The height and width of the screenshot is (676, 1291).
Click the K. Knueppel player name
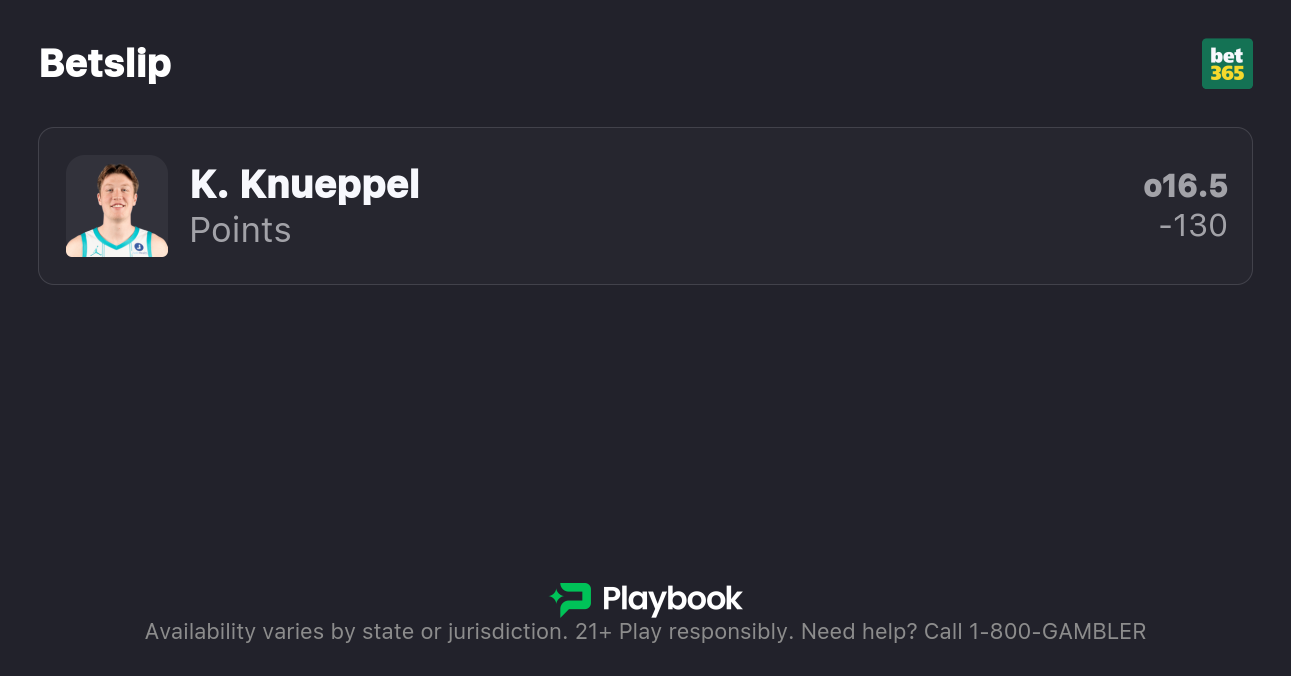(x=304, y=185)
